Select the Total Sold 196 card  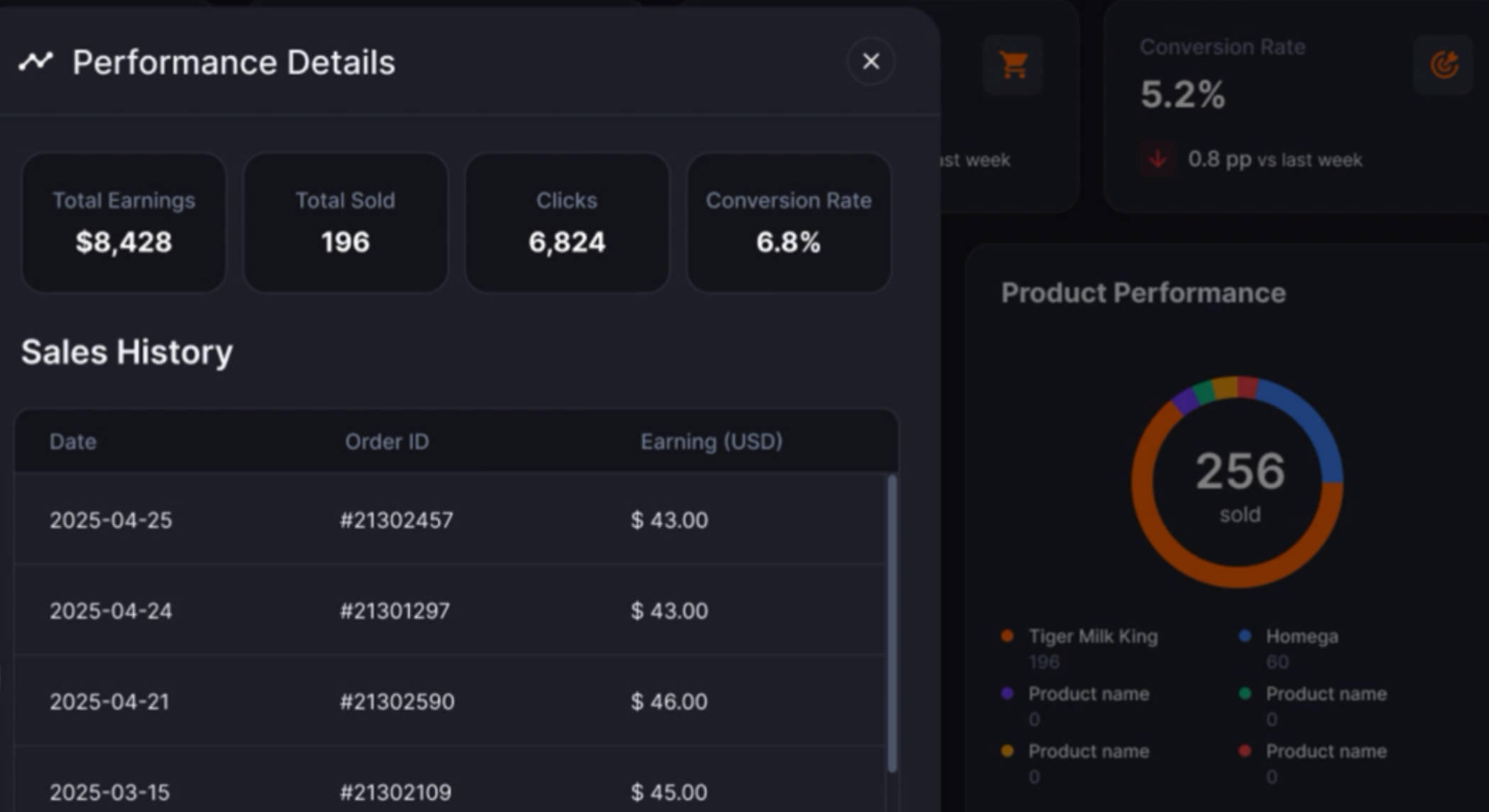point(345,222)
